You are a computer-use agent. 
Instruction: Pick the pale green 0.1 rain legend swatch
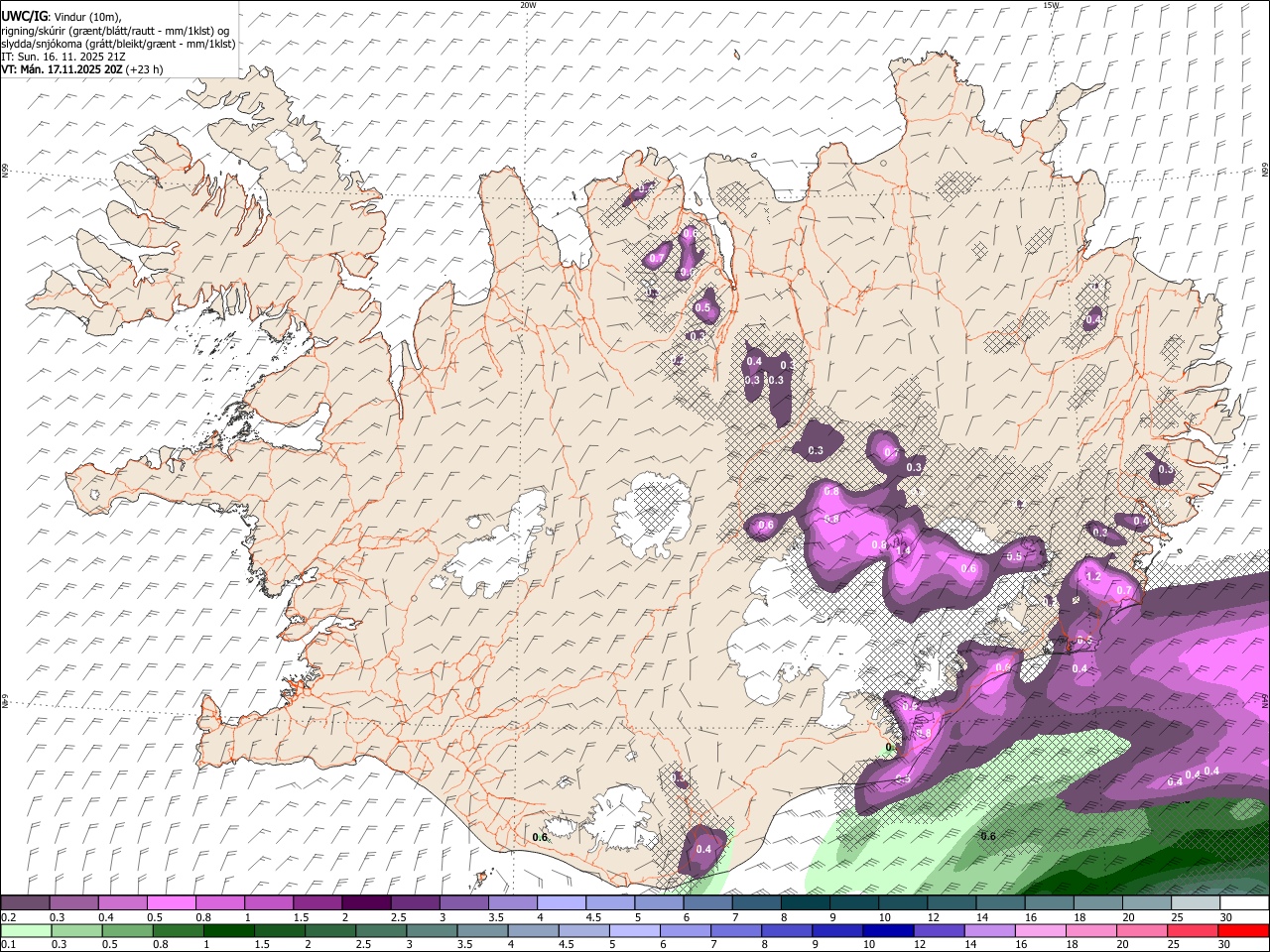pyautogui.click(x=26, y=930)
